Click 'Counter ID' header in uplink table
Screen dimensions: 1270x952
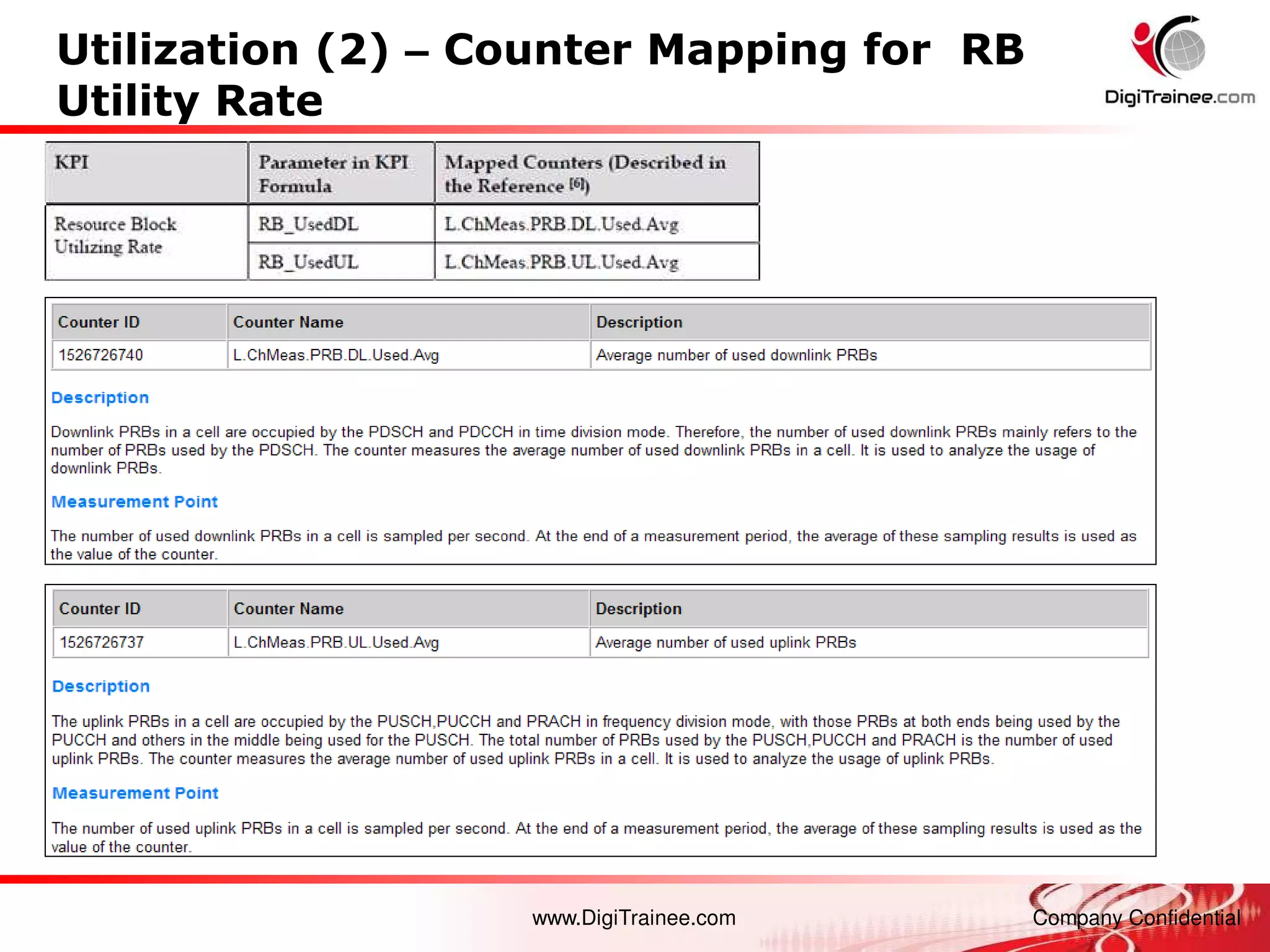(140, 609)
